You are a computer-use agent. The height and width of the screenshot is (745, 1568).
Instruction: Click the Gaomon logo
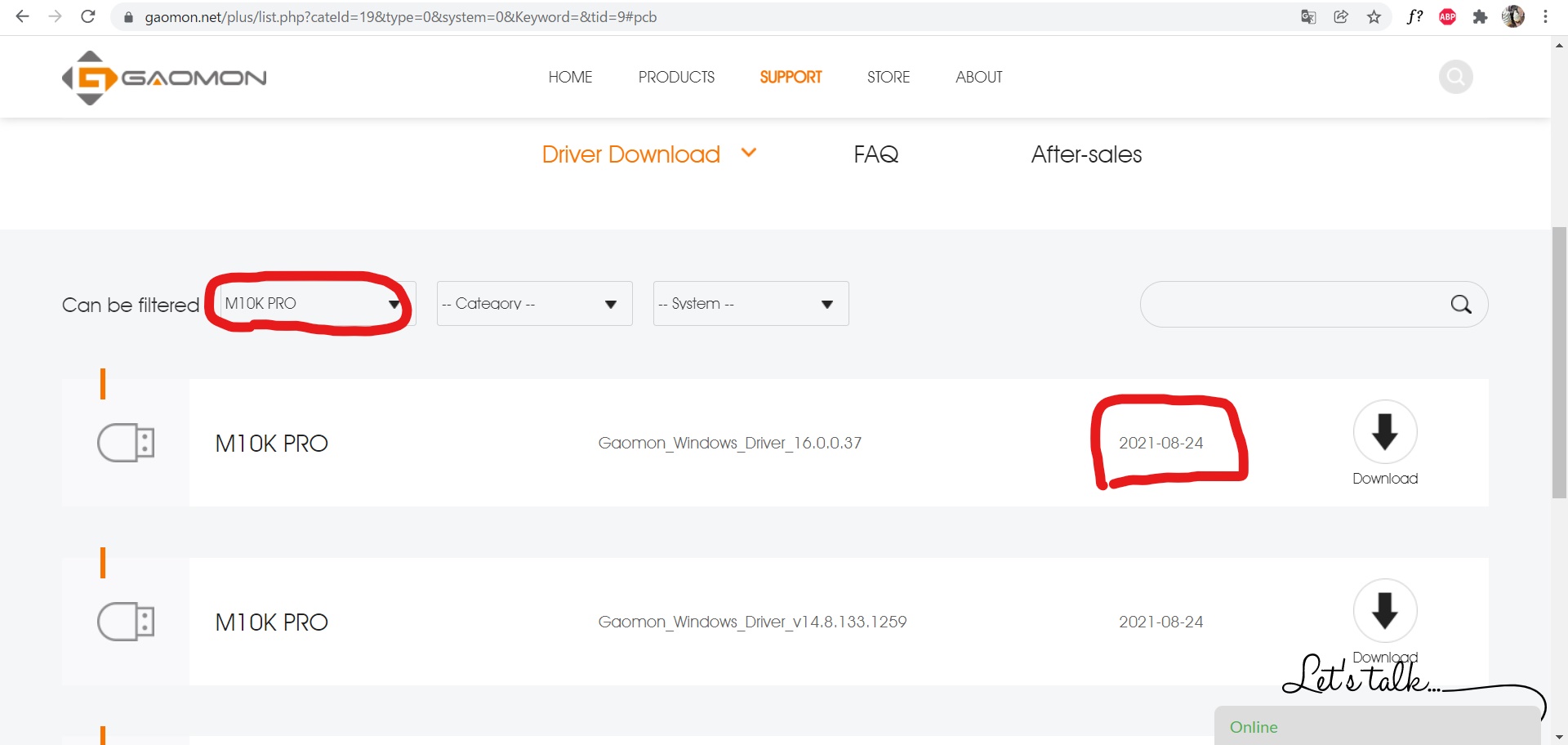coord(164,78)
